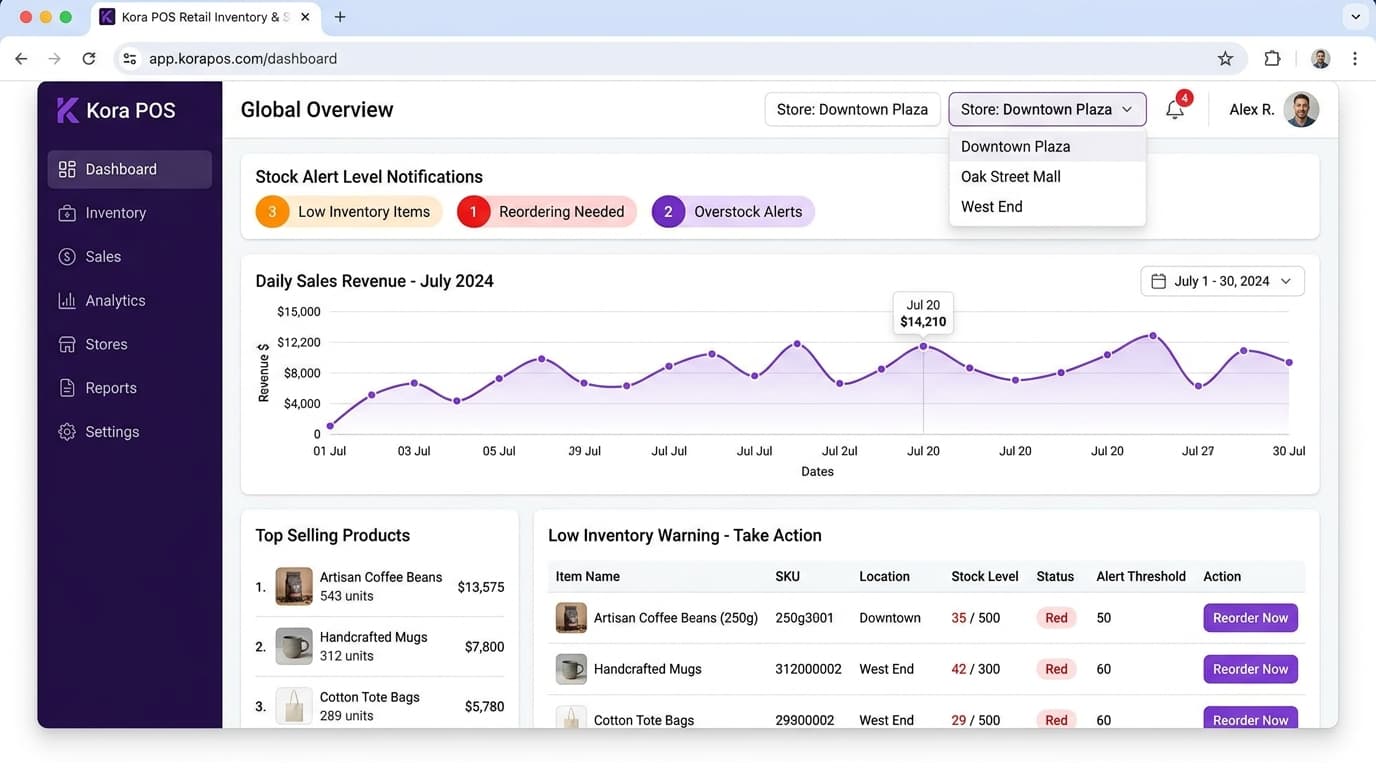Screen dimensions: 1376x768
Task: Open Settings in sidebar
Action: [130, 432]
